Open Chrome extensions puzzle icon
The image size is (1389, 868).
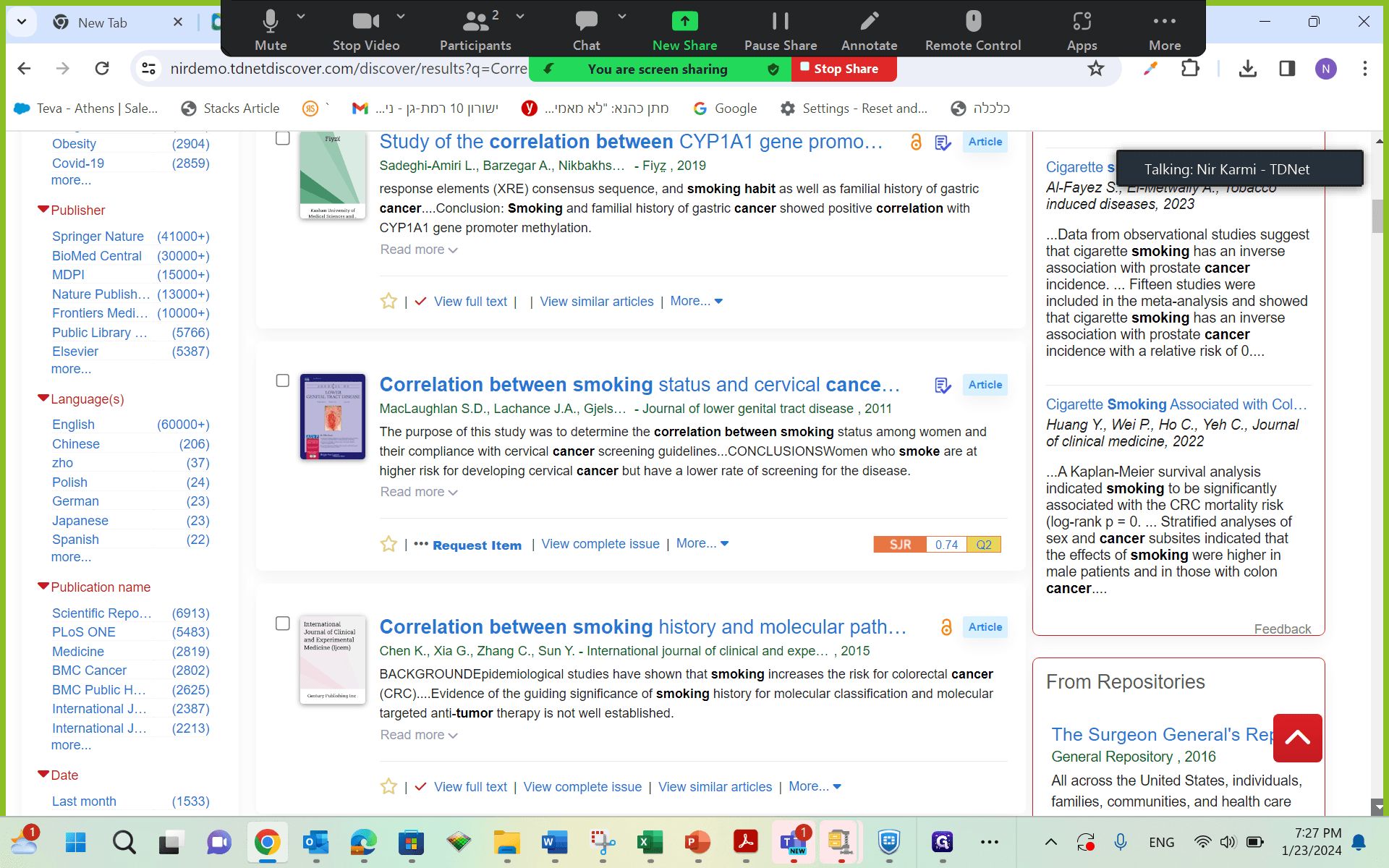pyautogui.click(x=1189, y=69)
